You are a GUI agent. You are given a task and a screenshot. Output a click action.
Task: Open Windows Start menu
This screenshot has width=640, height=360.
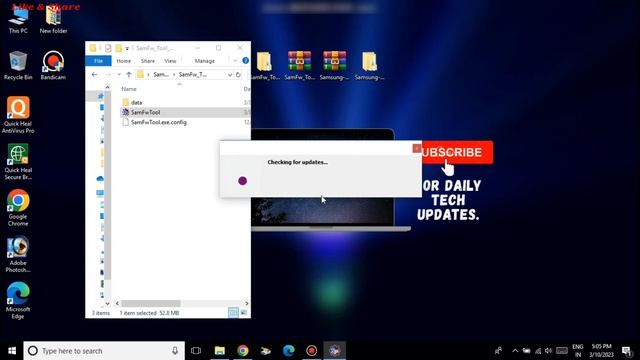click(12, 351)
